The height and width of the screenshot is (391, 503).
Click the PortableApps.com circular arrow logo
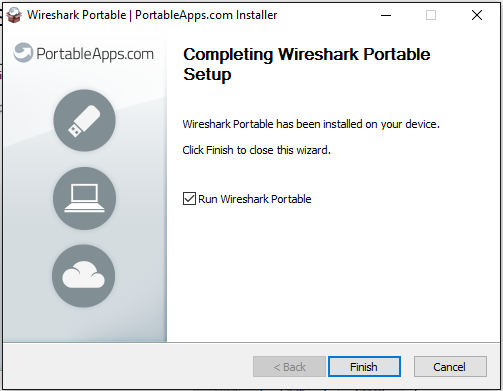[x=23, y=53]
